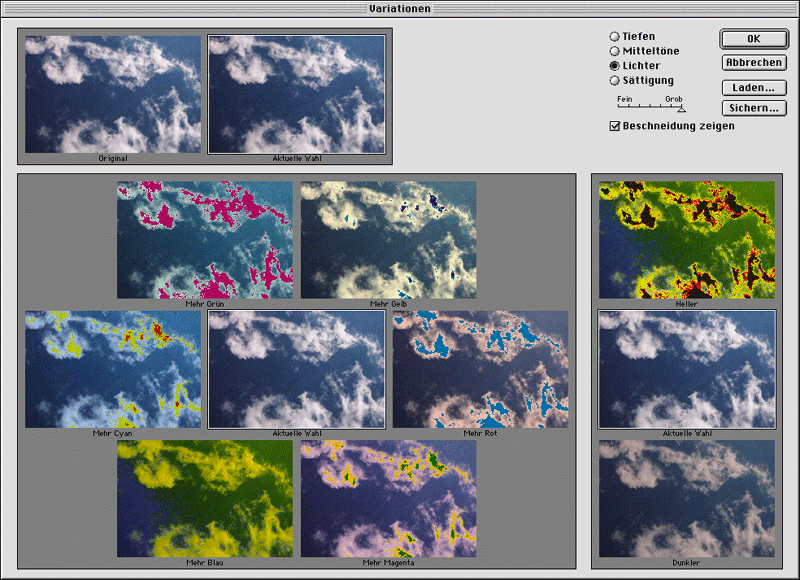The image size is (800, 580).
Task: Select the Mehr Rot preview image
Action: click(x=480, y=369)
